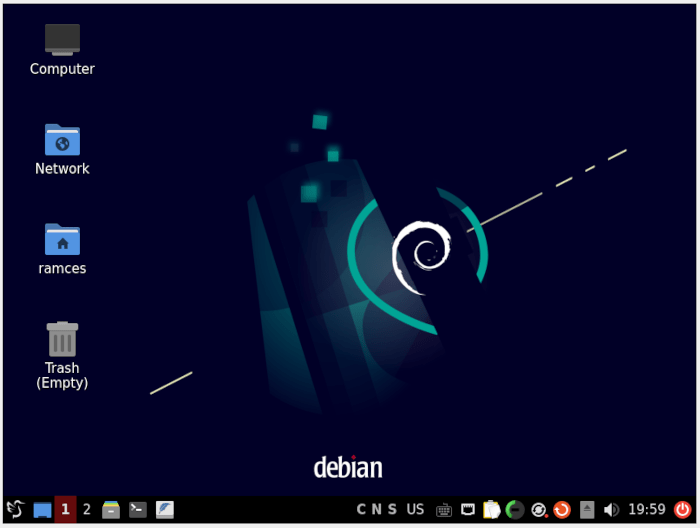Switch to workspace 2 in pager
Screen dimensions: 700x528
pos(87,509)
